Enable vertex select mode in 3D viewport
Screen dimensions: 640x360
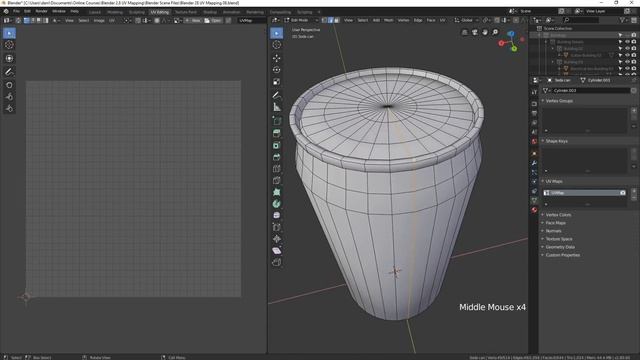(x=324, y=20)
